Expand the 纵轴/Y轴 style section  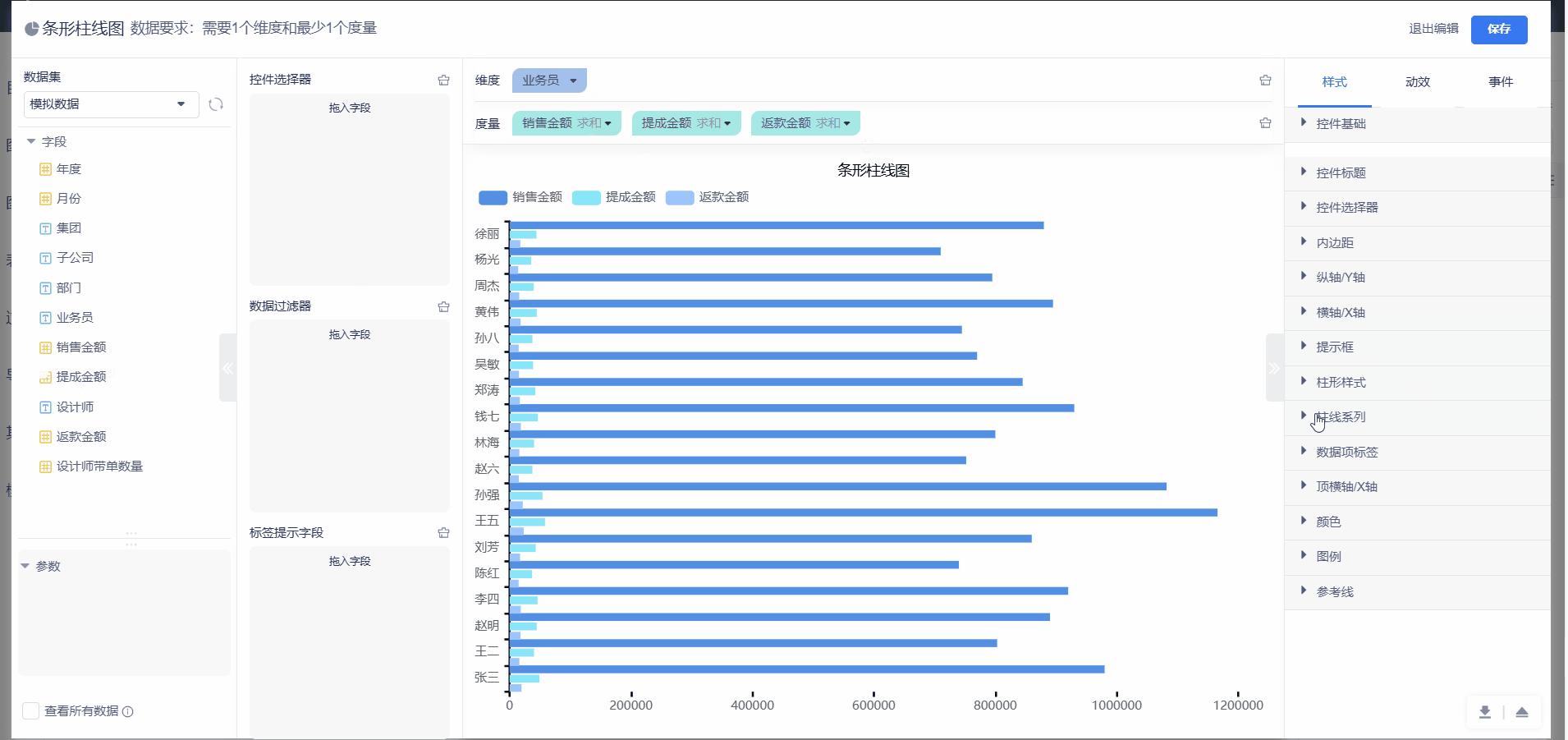[x=1417, y=278]
